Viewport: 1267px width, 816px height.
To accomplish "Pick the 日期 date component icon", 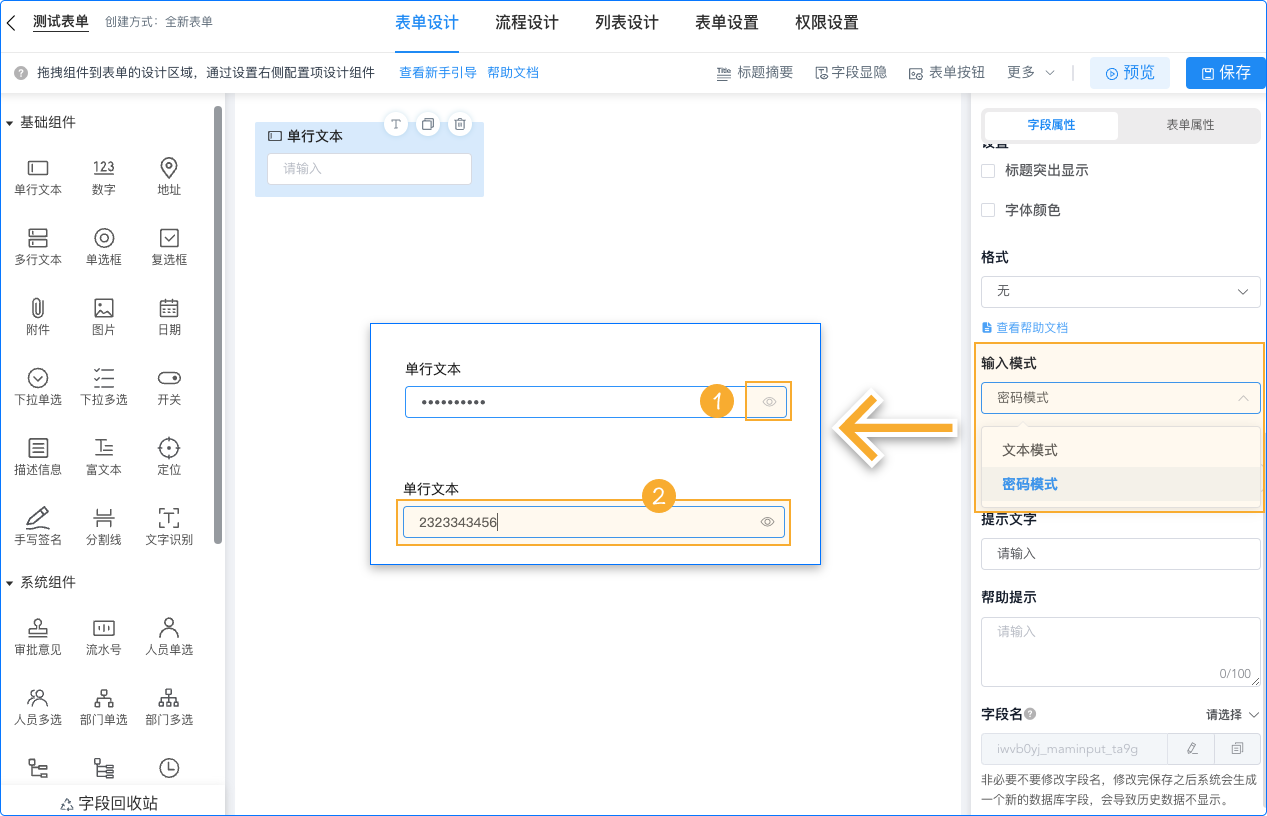I will coord(169,308).
